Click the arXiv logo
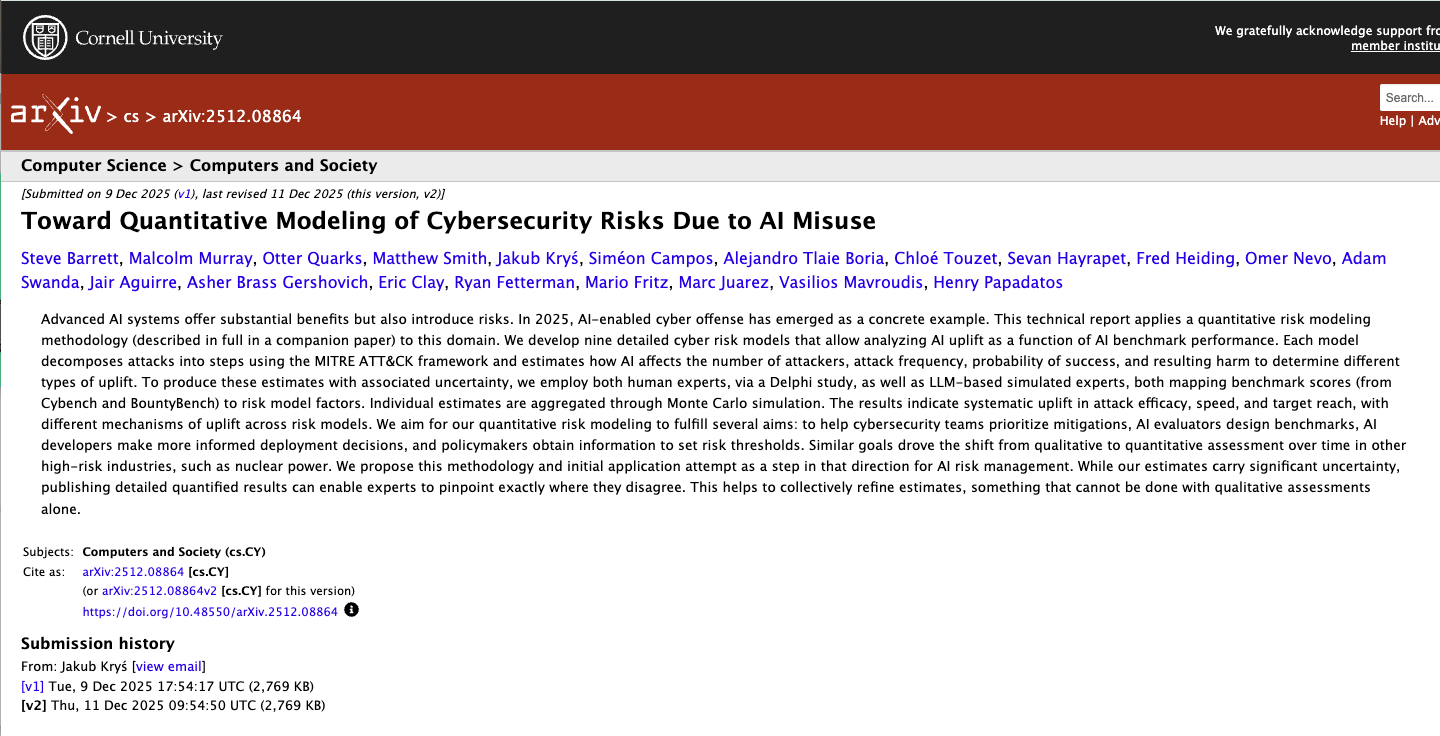 point(56,115)
